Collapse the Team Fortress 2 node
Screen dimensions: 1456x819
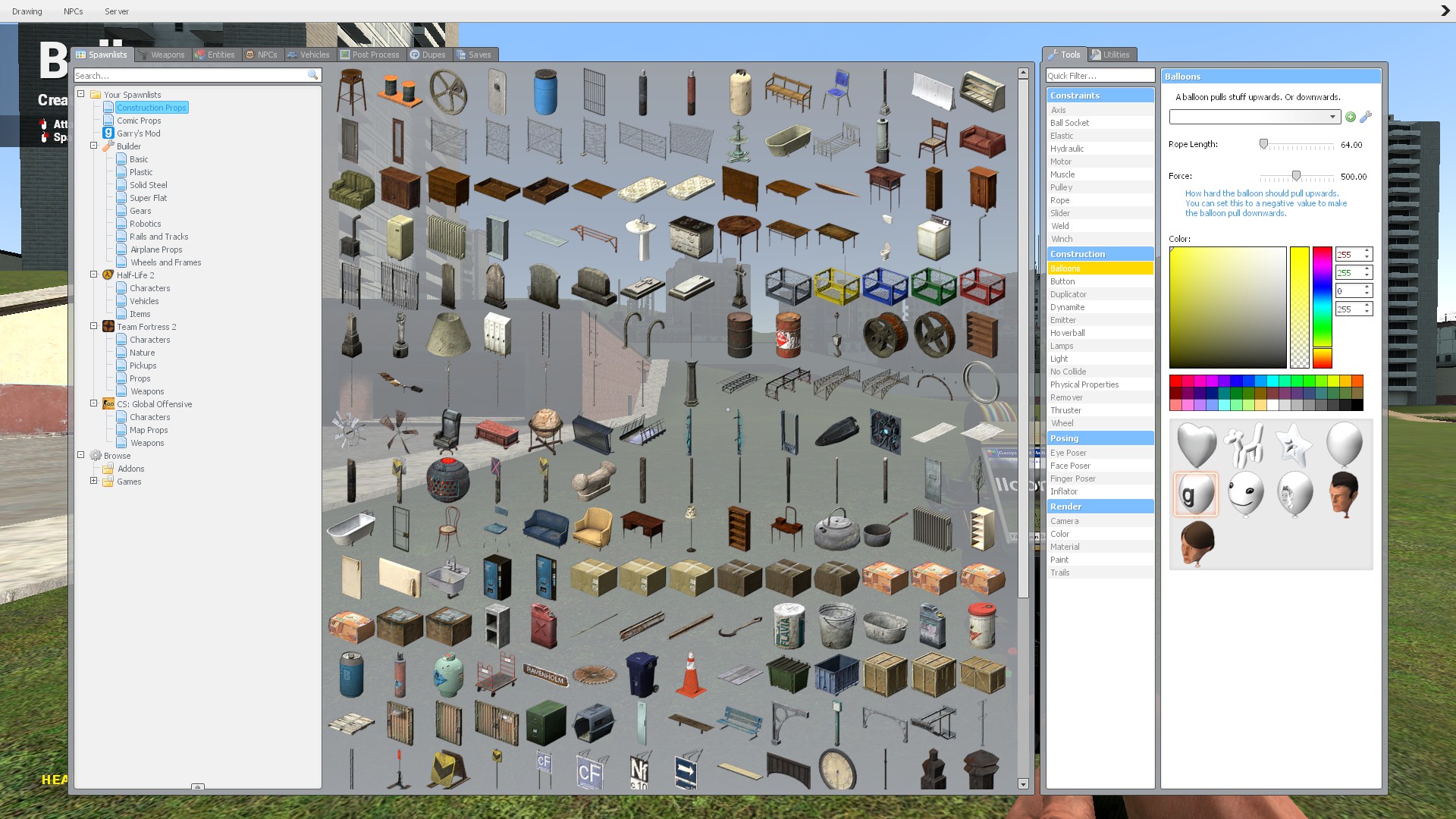tap(93, 326)
